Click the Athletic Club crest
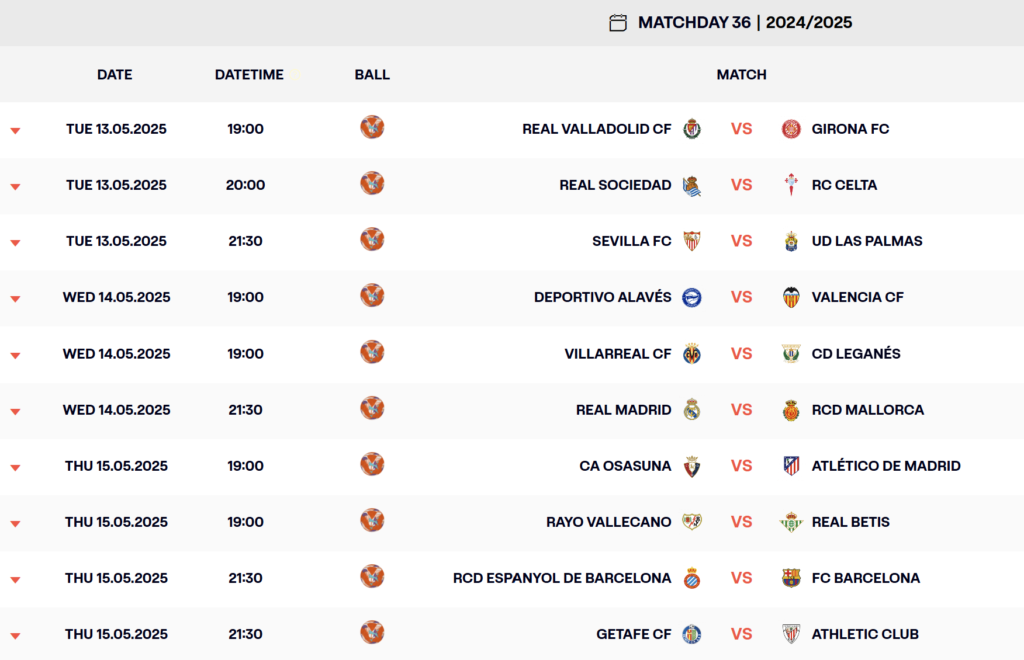This screenshot has width=1024, height=660. click(791, 634)
